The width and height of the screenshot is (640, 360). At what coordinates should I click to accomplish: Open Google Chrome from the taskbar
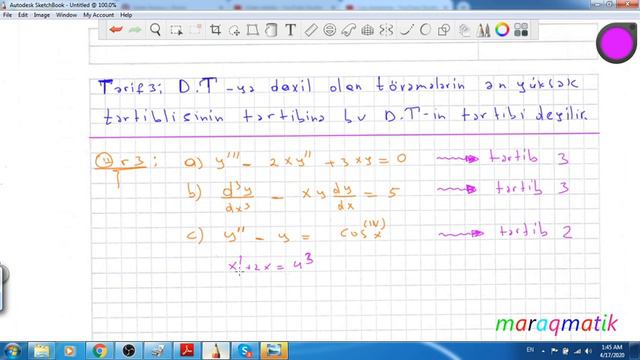click(x=99, y=351)
